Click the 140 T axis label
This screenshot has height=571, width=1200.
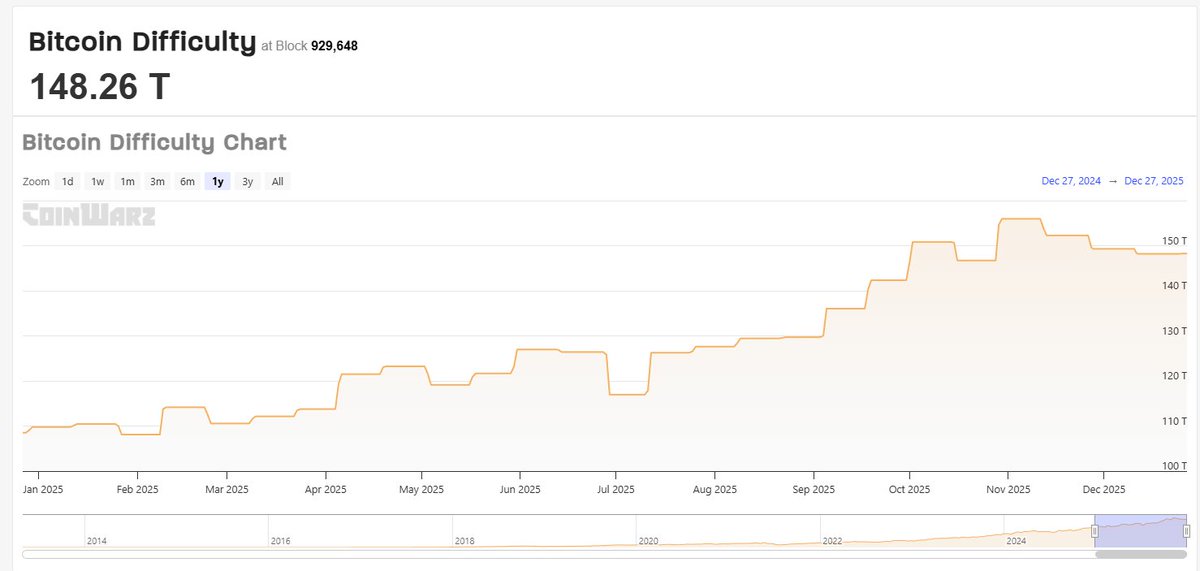pyautogui.click(x=1174, y=286)
